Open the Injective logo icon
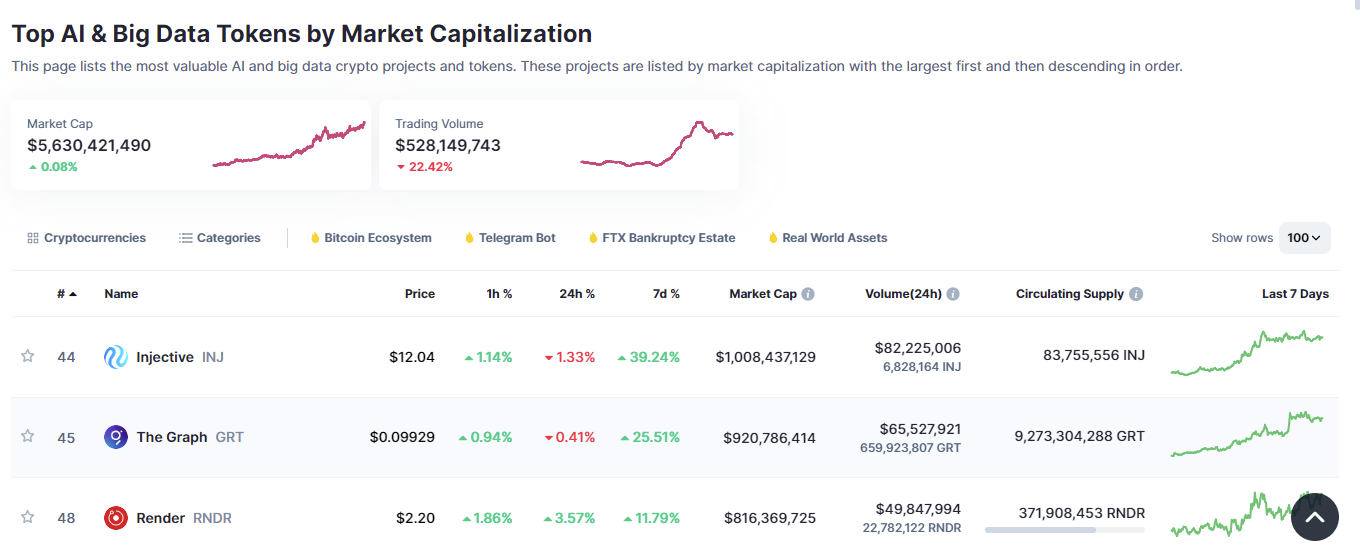1360x553 pixels. click(x=116, y=357)
